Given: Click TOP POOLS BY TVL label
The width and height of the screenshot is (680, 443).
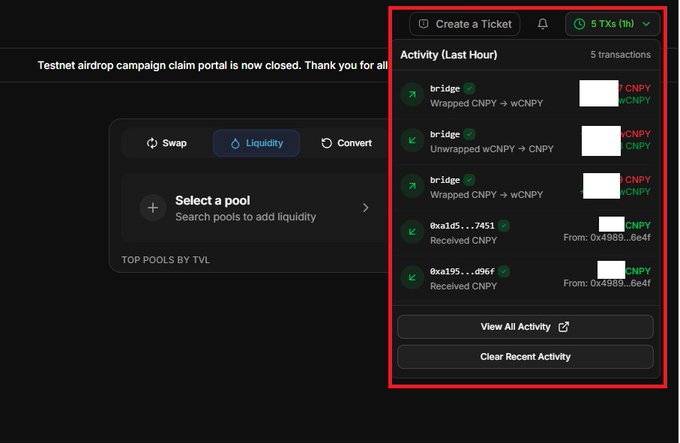Looking at the screenshot, I should pyautogui.click(x=166, y=260).
